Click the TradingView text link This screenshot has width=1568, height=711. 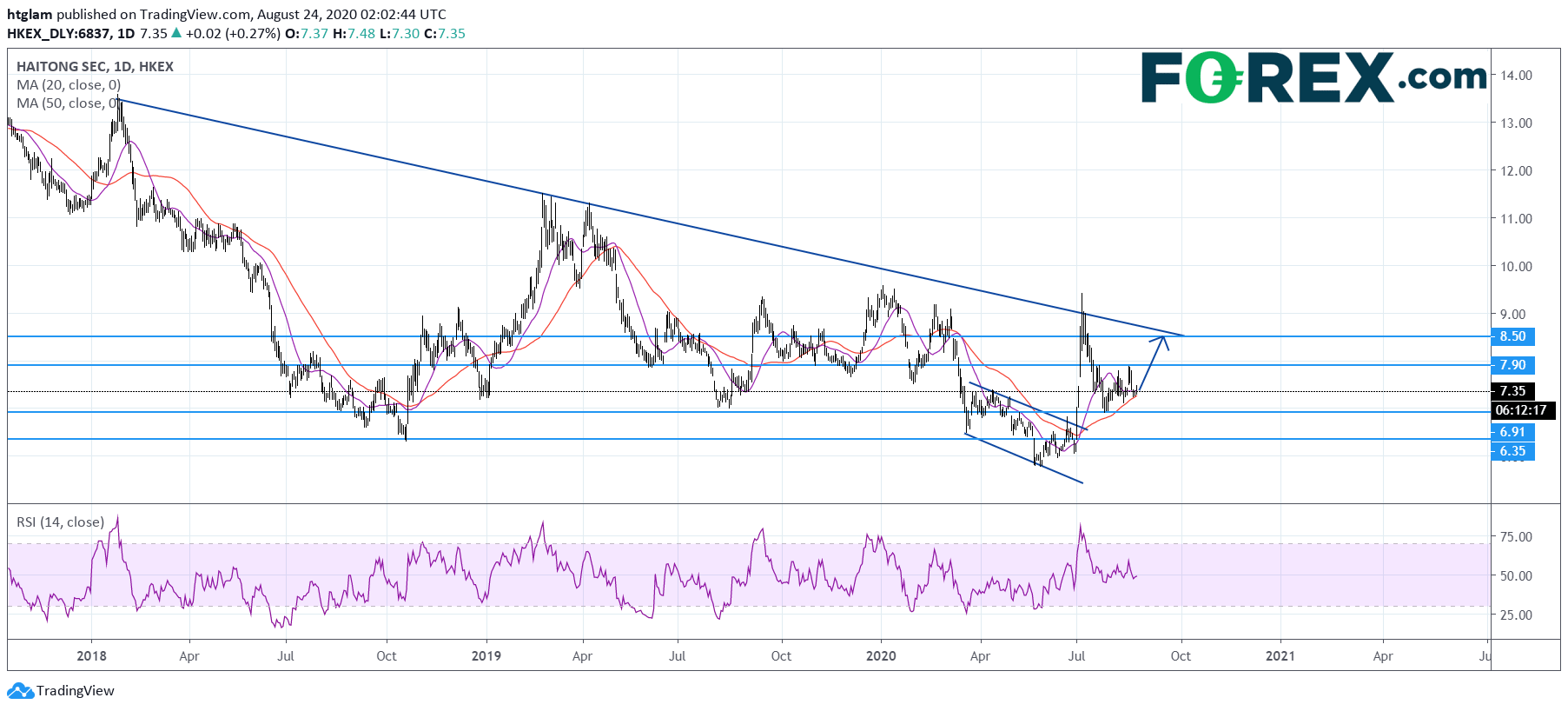(x=76, y=691)
